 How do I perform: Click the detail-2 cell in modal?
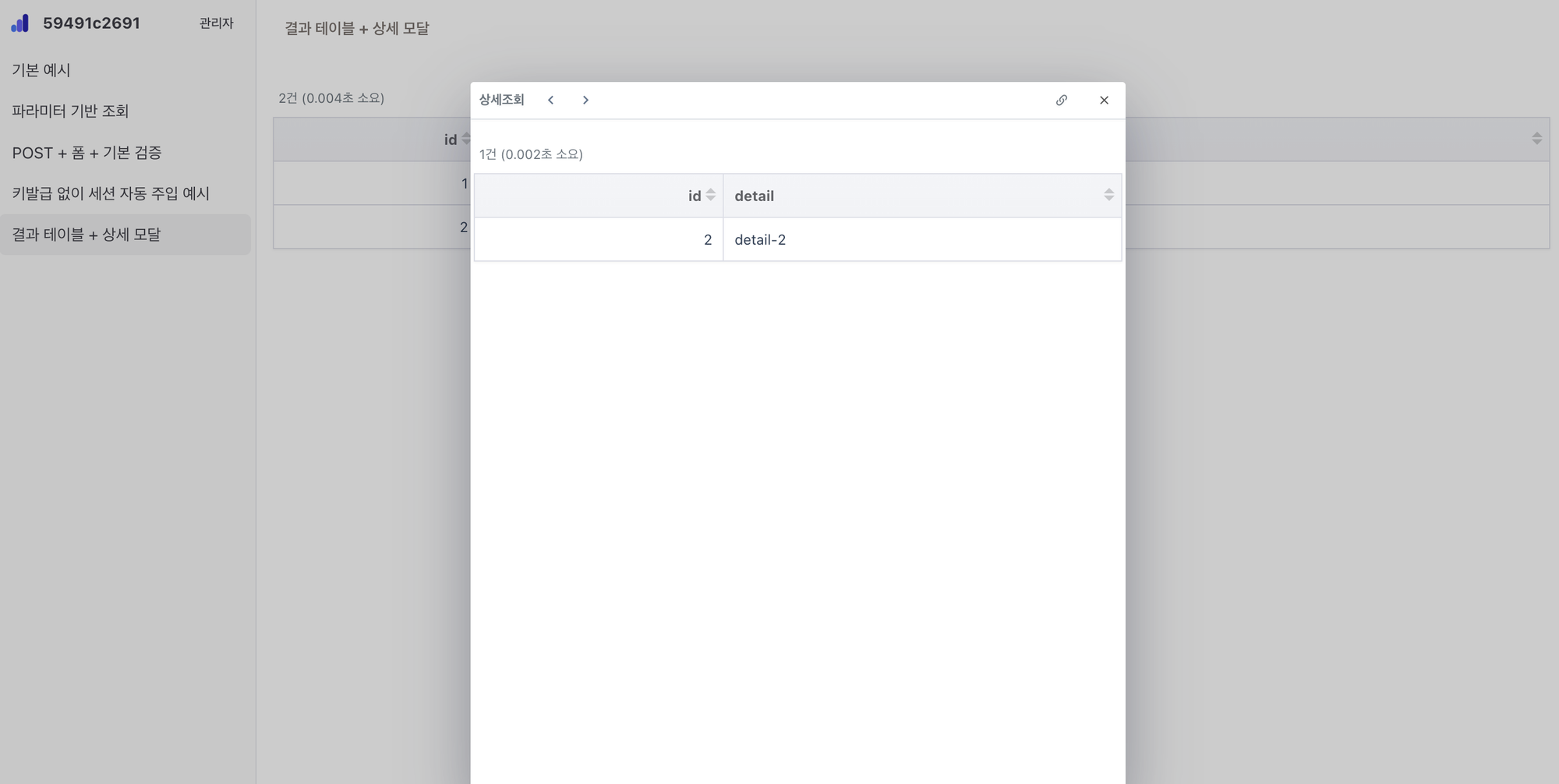tap(760, 240)
